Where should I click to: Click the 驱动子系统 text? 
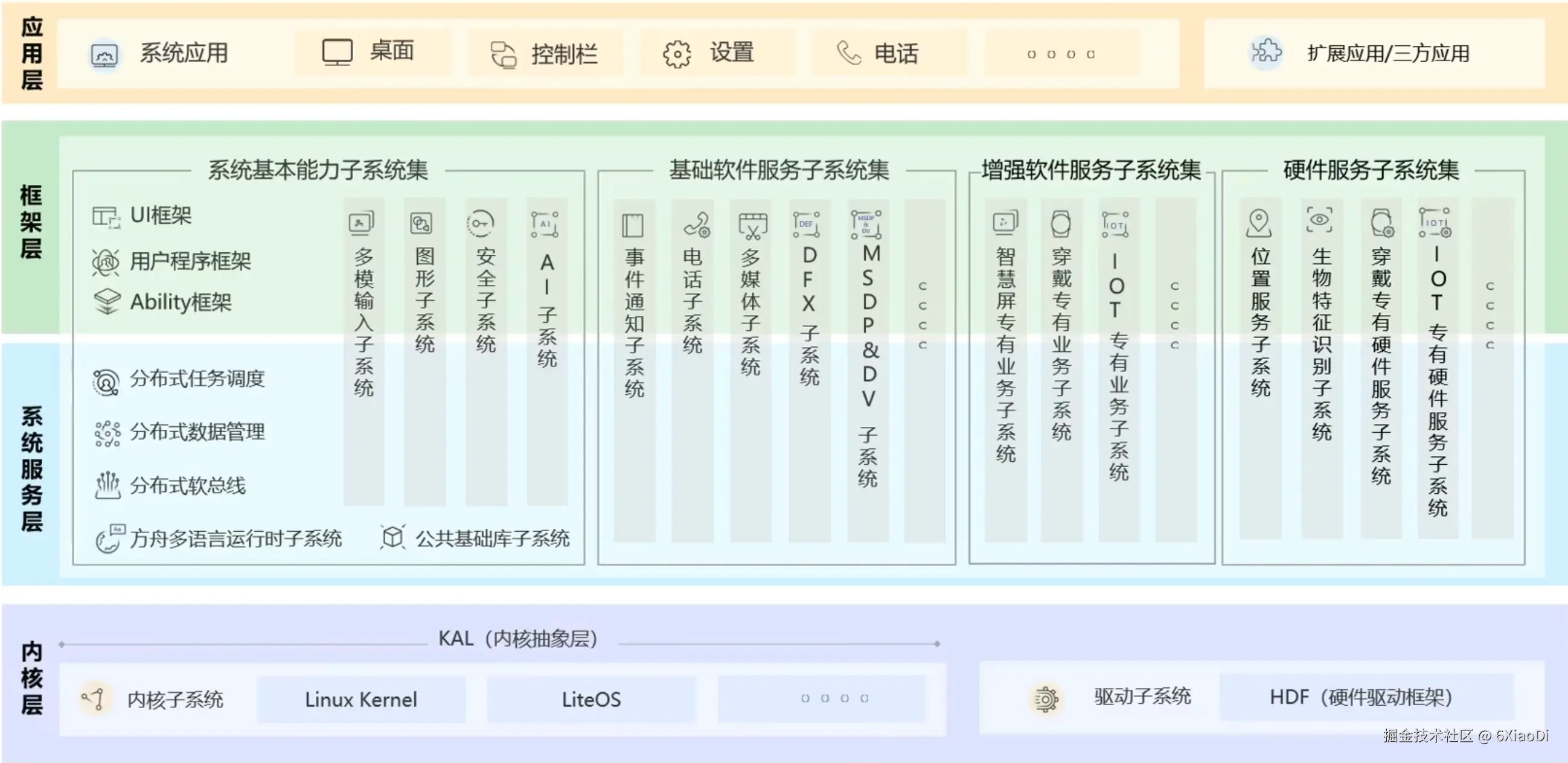click(x=1142, y=697)
